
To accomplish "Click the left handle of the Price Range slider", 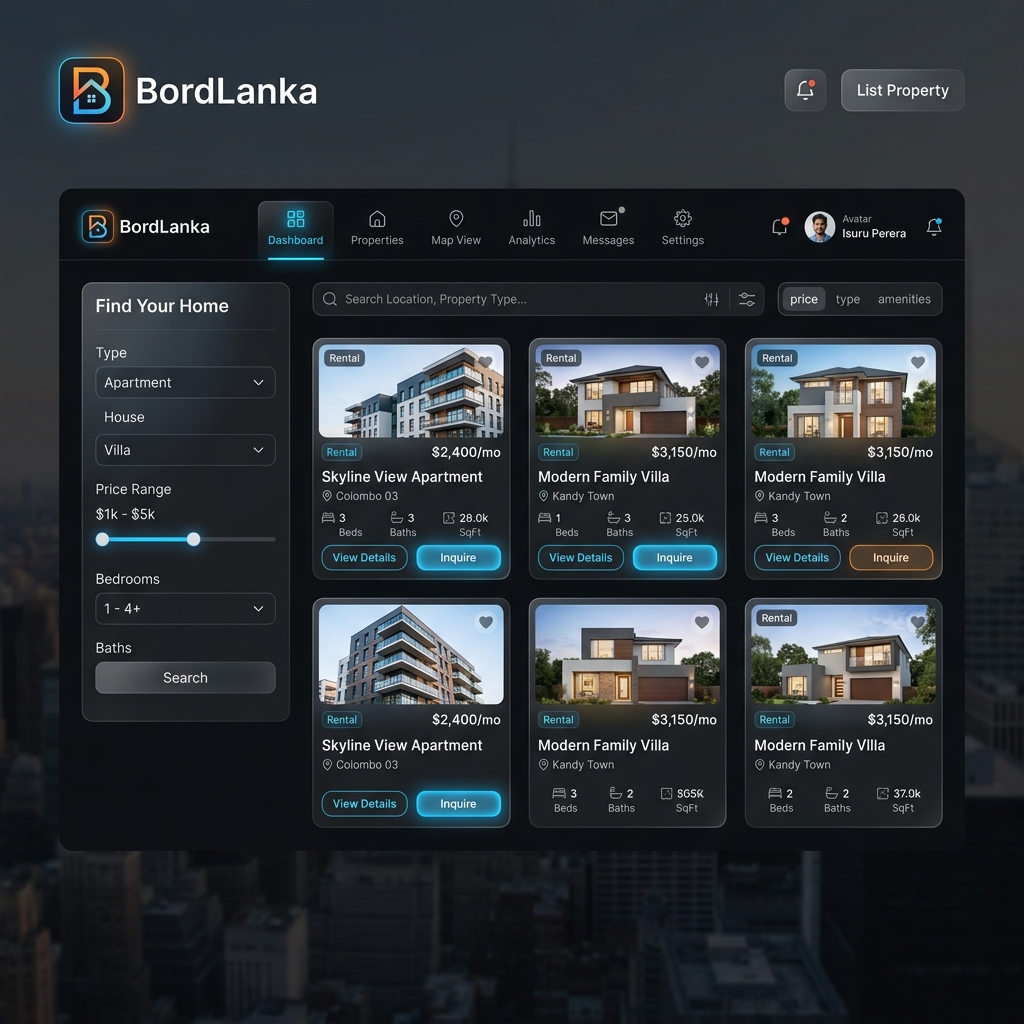I will (x=103, y=539).
